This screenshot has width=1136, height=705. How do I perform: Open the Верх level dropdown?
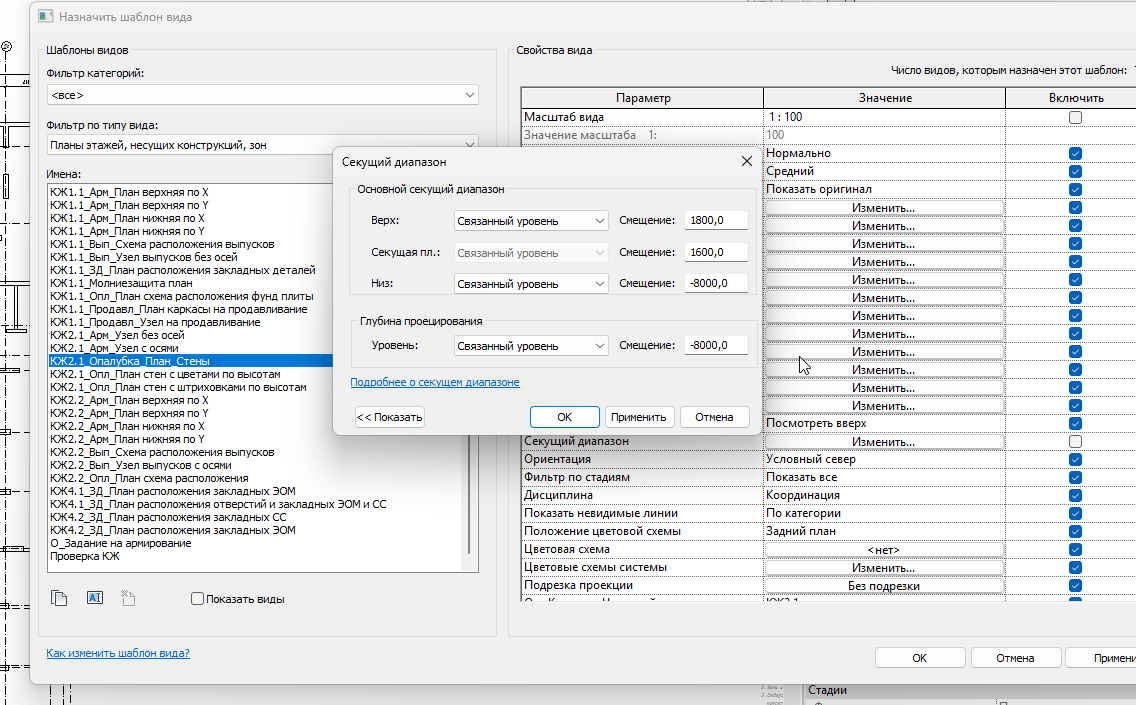pos(531,221)
